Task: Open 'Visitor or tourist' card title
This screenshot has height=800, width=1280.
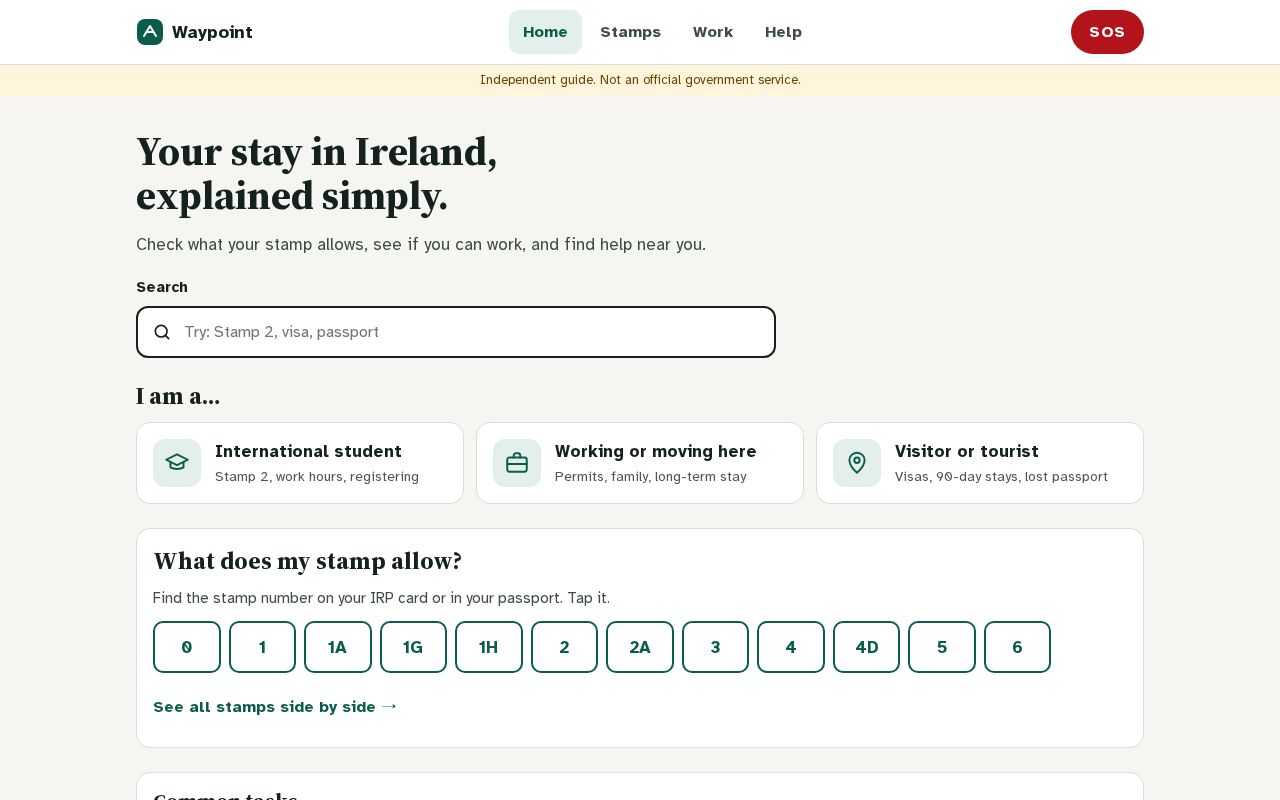Action: [x=967, y=451]
